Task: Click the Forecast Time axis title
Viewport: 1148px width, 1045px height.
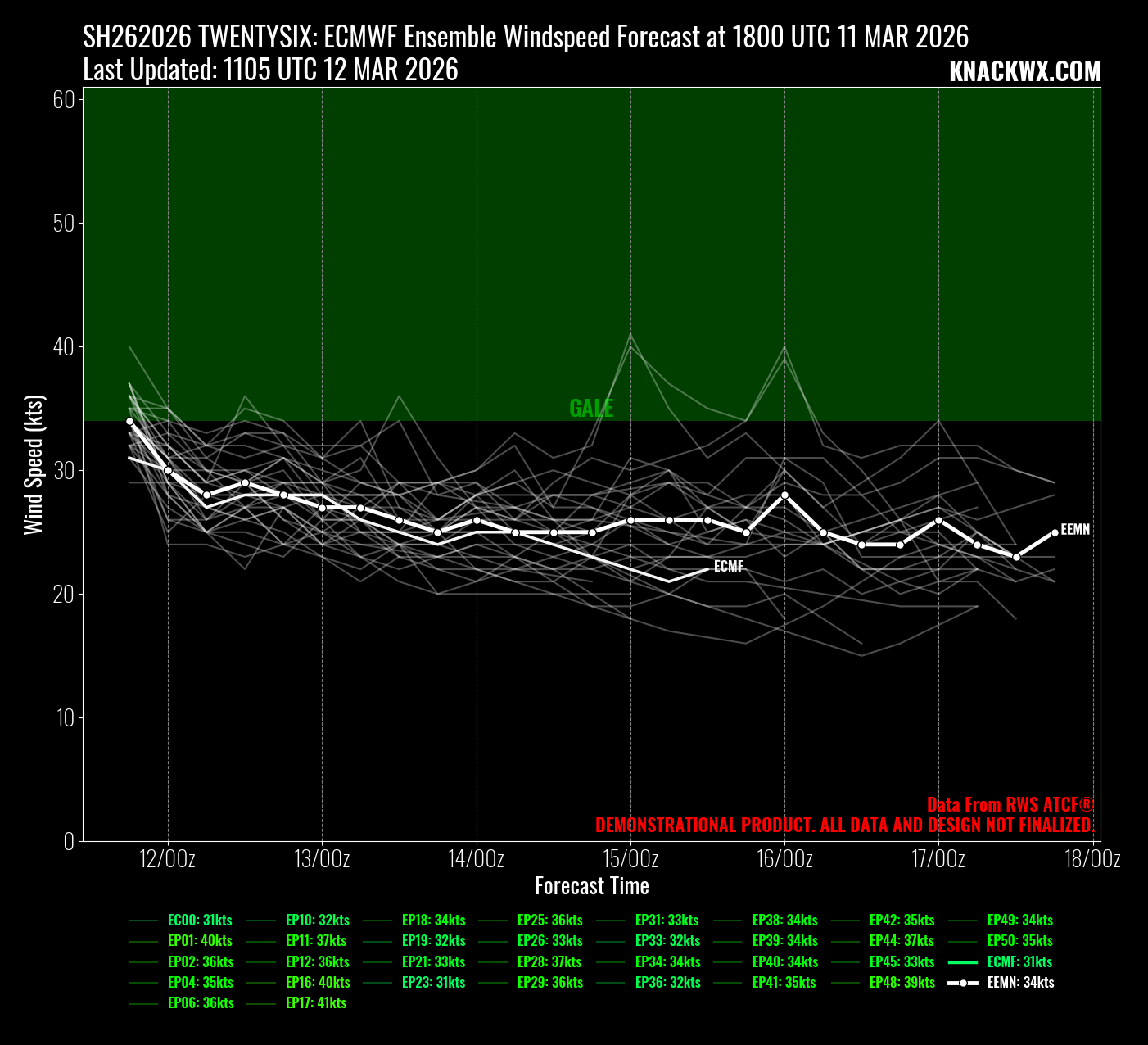Action: pos(591,886)
